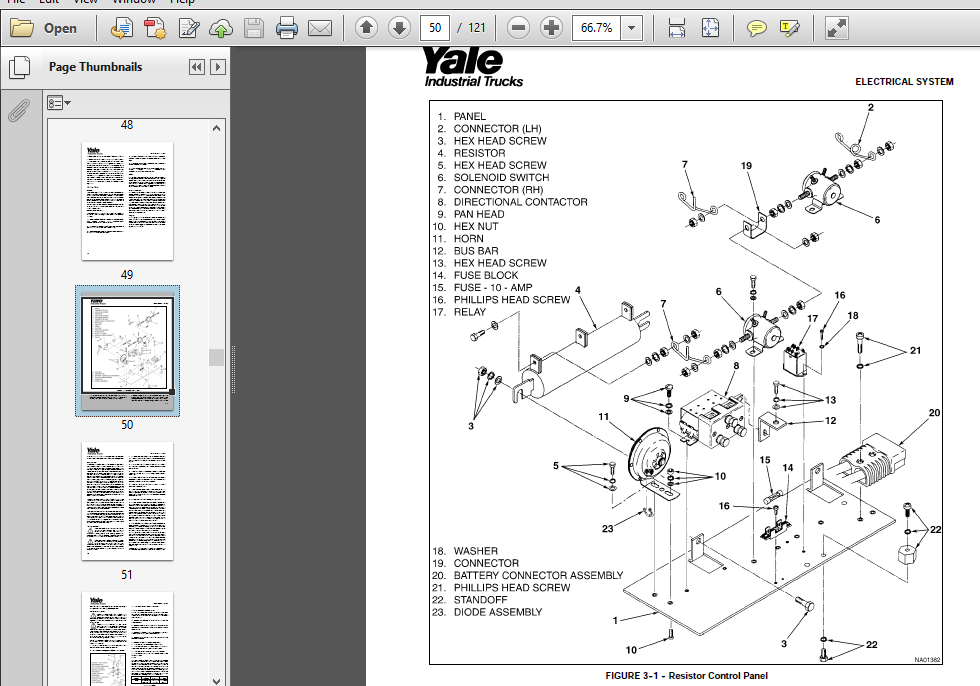Click the page number field showing 50

click(x=434, y=27)
